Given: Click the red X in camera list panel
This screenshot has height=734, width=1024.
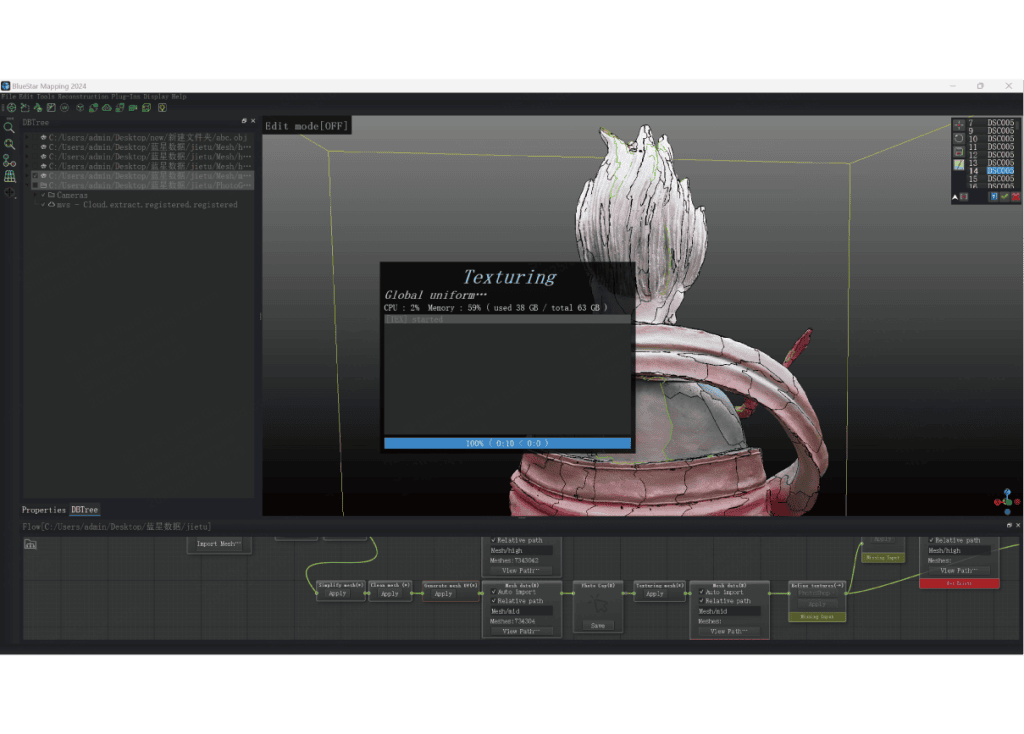Looking at the screenshot, I should (1016, 197).
